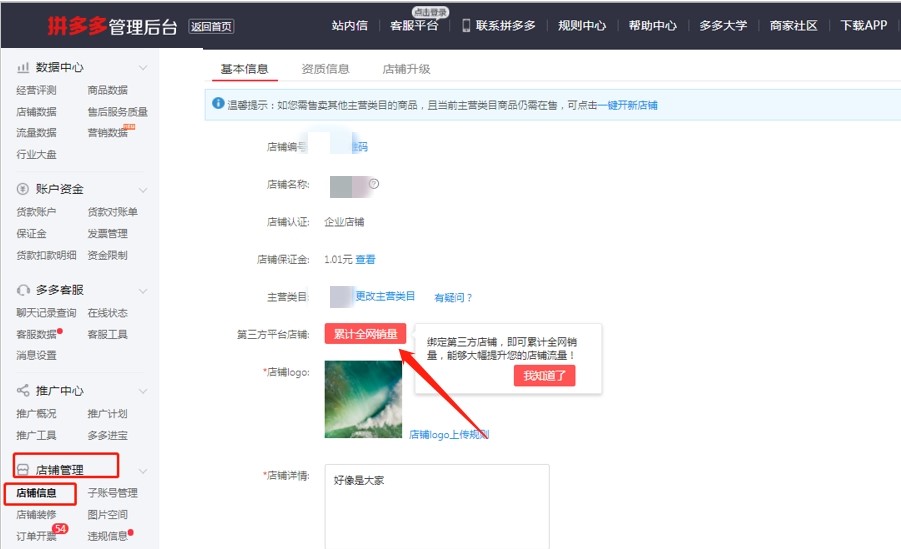This screenshot has height=549, width=901.
Task: Open 商家社区 in the top navigation
Action: [x=794, y=26]
